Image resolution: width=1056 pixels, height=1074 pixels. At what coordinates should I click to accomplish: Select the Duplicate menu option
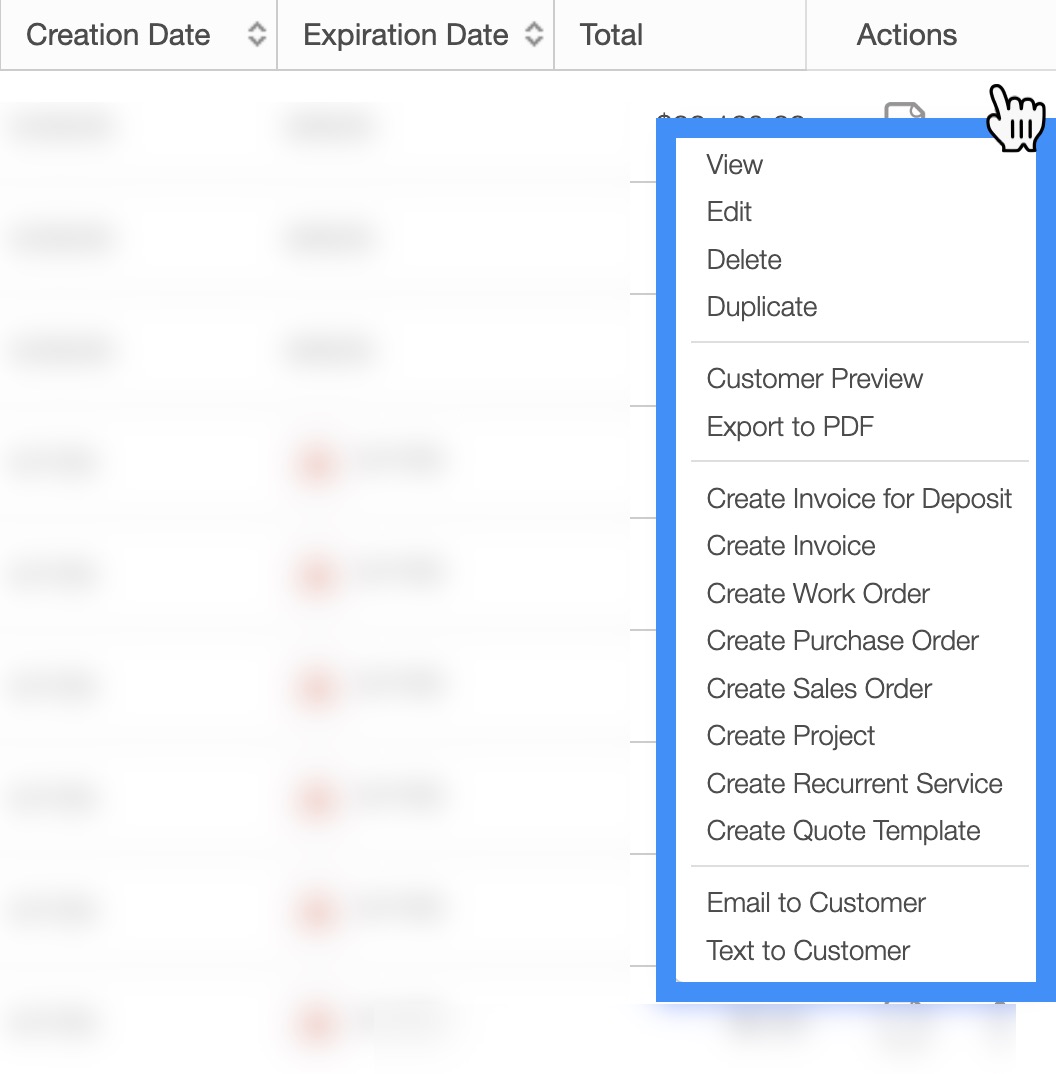[x=762, y=307]
